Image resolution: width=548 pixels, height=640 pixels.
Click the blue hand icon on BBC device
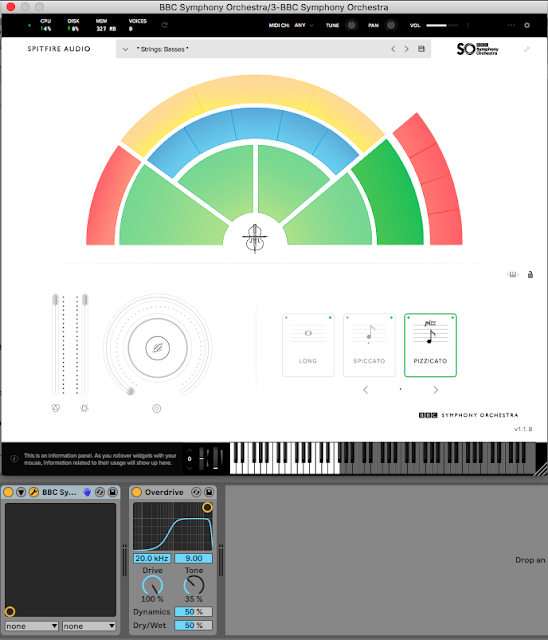coord(87,492)
